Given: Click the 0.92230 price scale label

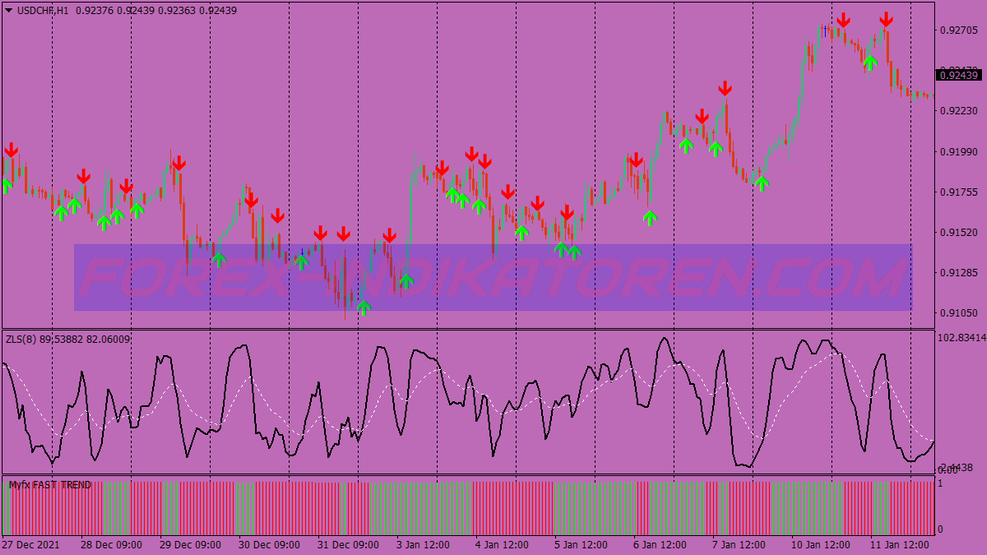Looking at the screenshot, I should pyautogui.click(x=959, y=111).
